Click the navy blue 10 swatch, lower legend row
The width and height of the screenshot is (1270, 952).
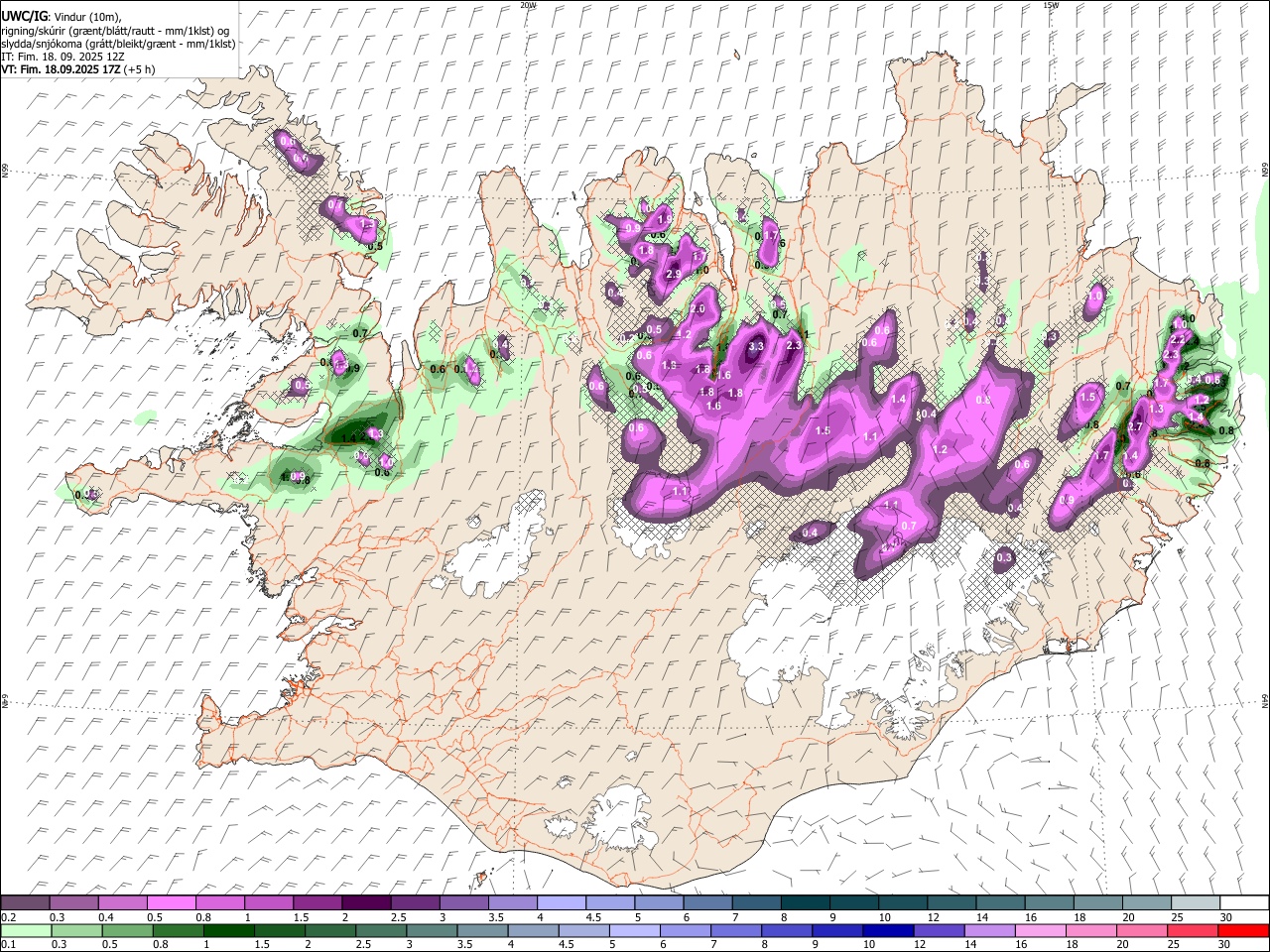[x=888, y=930]
